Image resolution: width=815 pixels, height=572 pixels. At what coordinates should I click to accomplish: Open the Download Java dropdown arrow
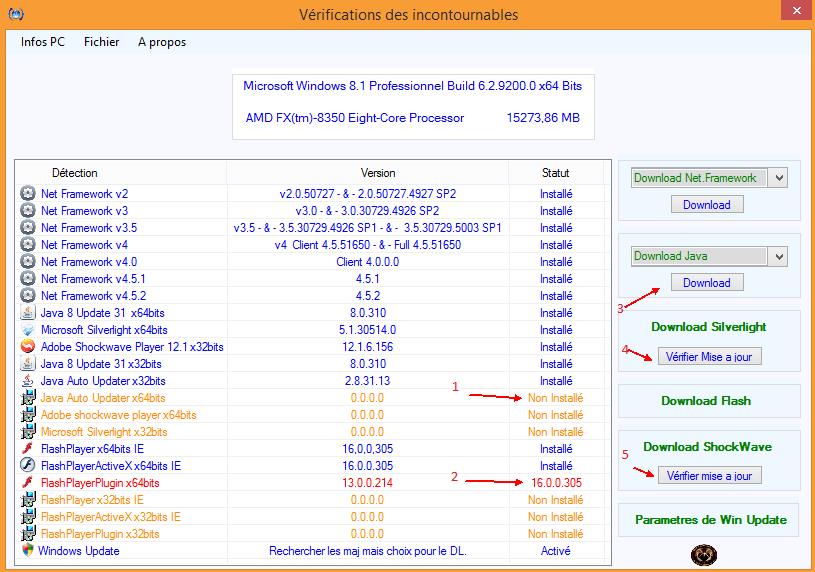[x=779, y=256]
